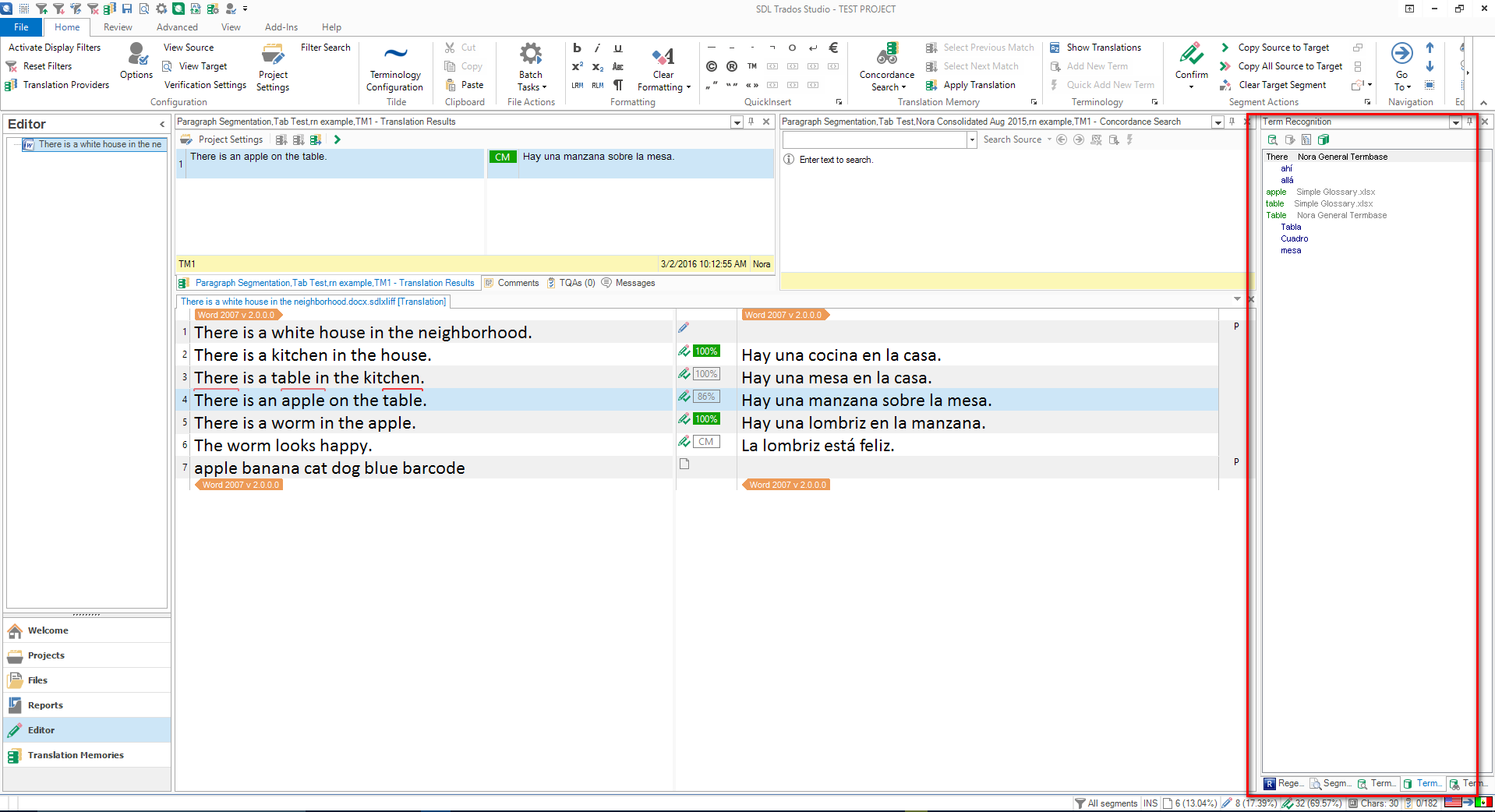Open Translation Memories view

[87, 755]
